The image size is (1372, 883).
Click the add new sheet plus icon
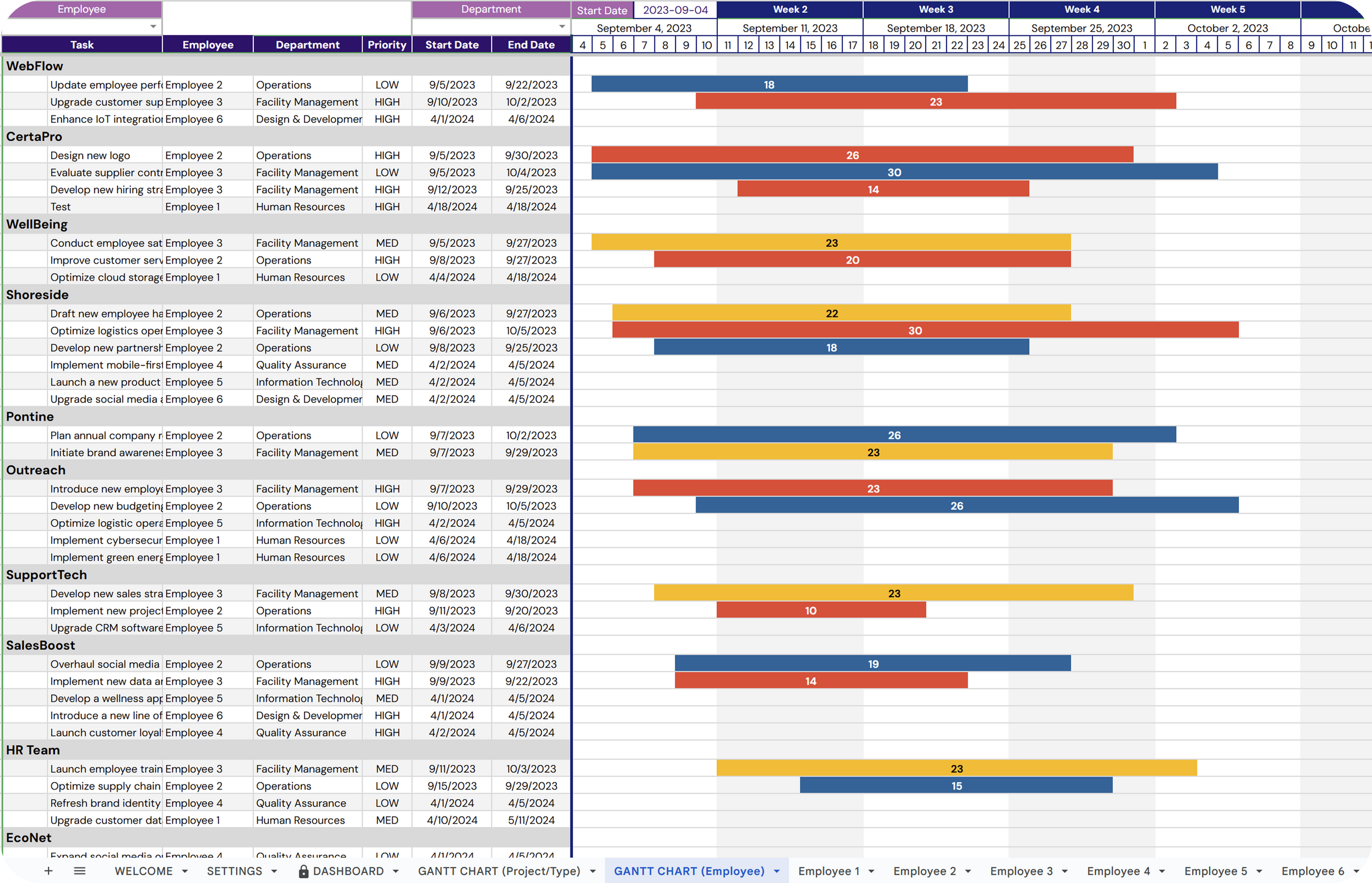(x=49, y=871)
